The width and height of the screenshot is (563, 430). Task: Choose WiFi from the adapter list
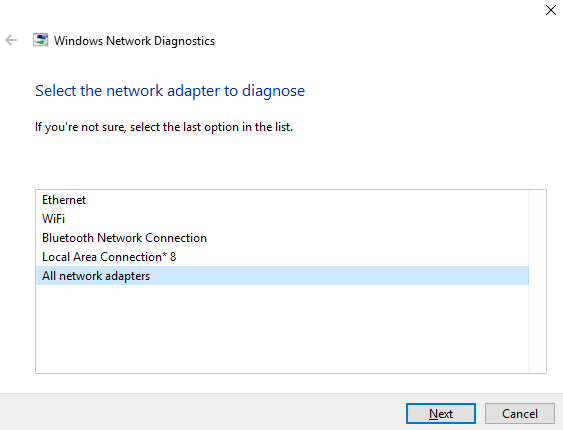click(x=282, y=219)
